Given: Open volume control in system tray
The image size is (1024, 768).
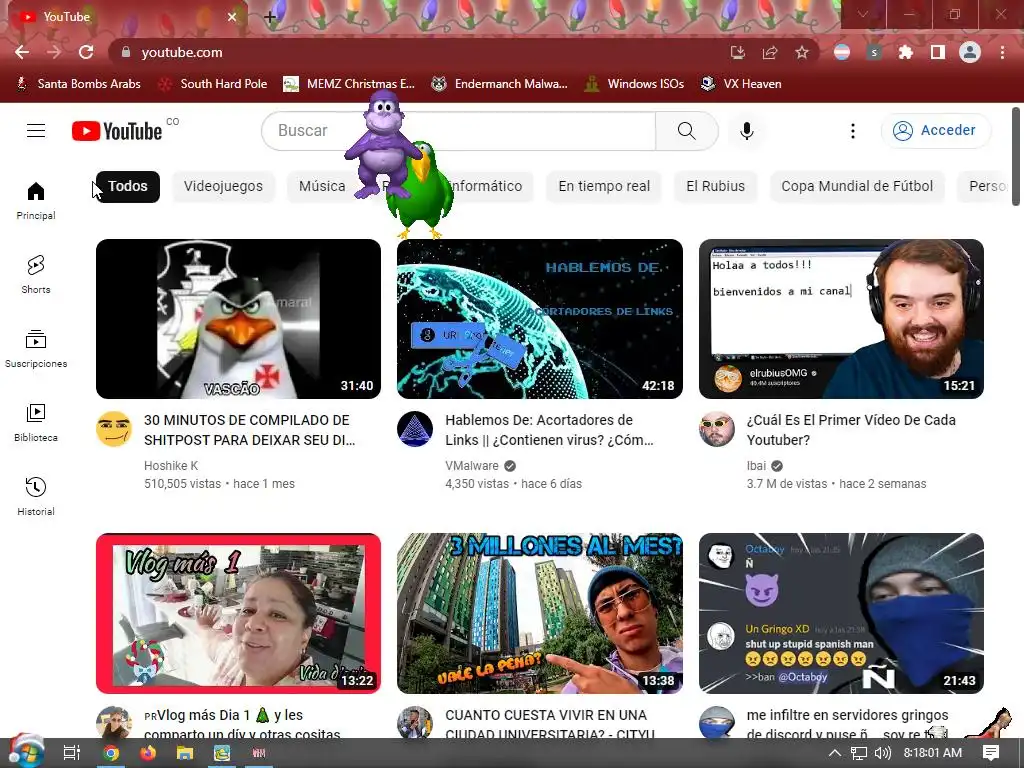Looking at the screenshot, I should (882, 753).
